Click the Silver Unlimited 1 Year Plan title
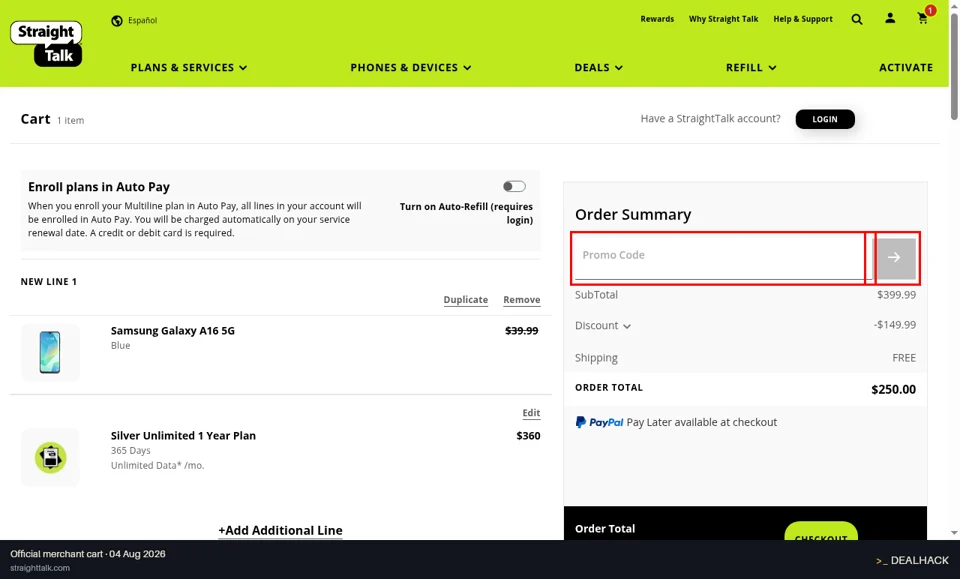 (183, 436)
